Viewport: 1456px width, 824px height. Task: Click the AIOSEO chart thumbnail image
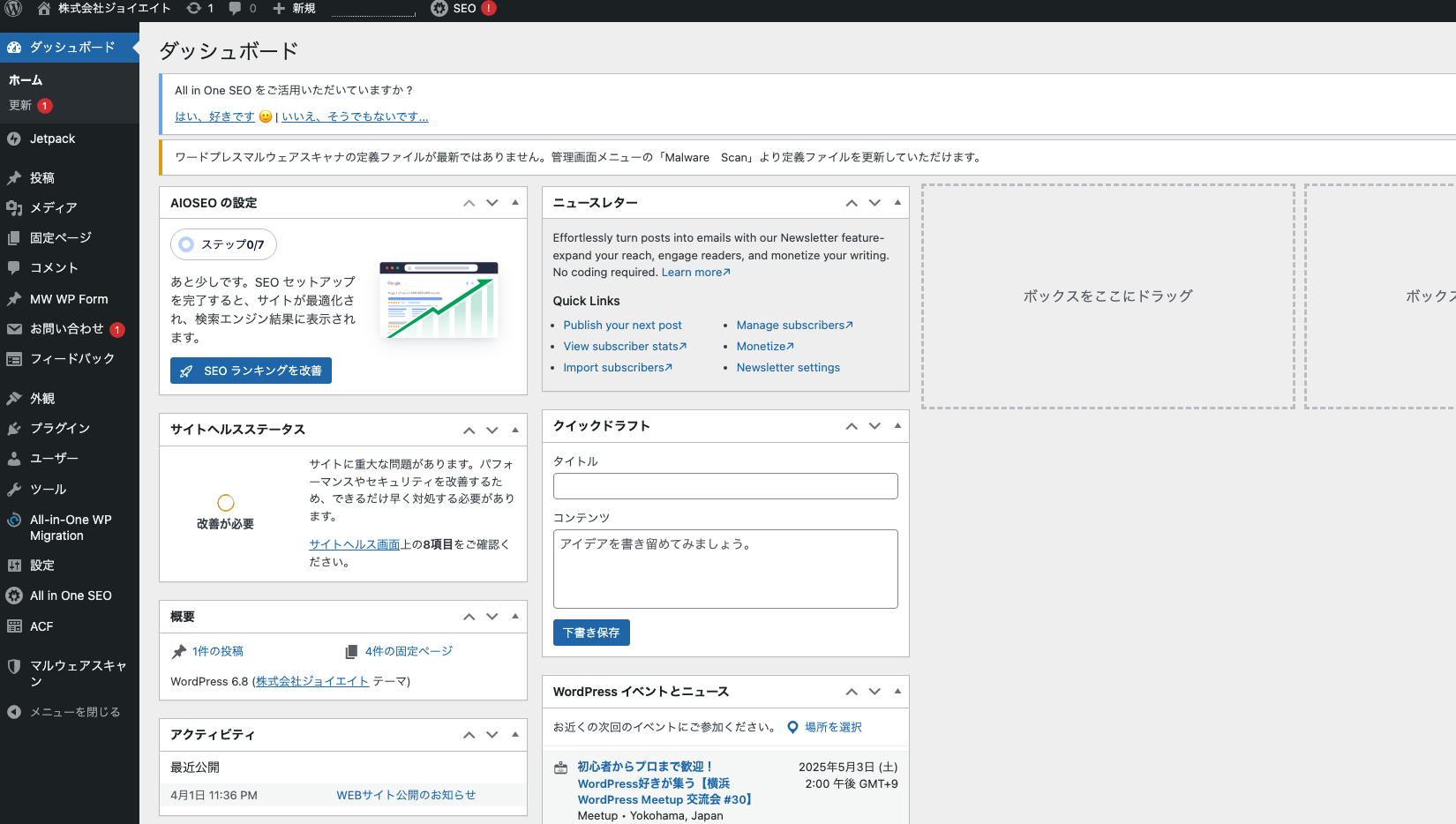point(439,300)
